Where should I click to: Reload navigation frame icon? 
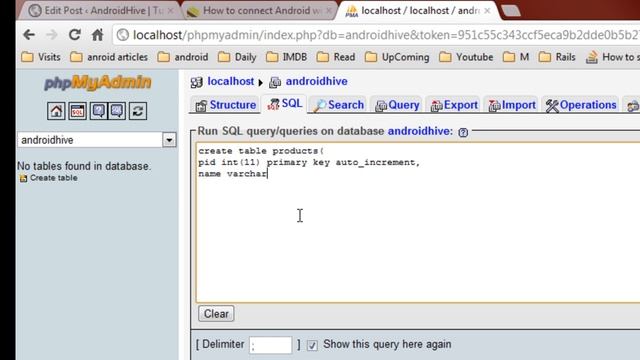138,111
